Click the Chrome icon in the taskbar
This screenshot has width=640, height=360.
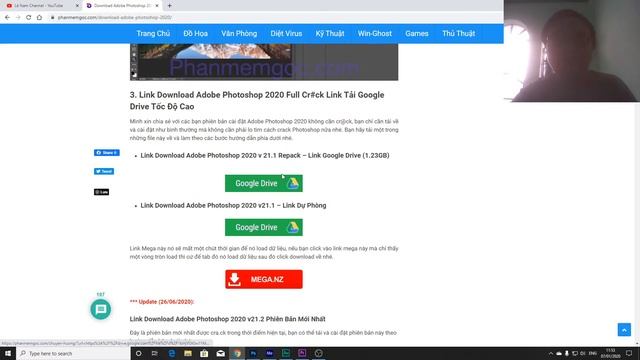237,353
